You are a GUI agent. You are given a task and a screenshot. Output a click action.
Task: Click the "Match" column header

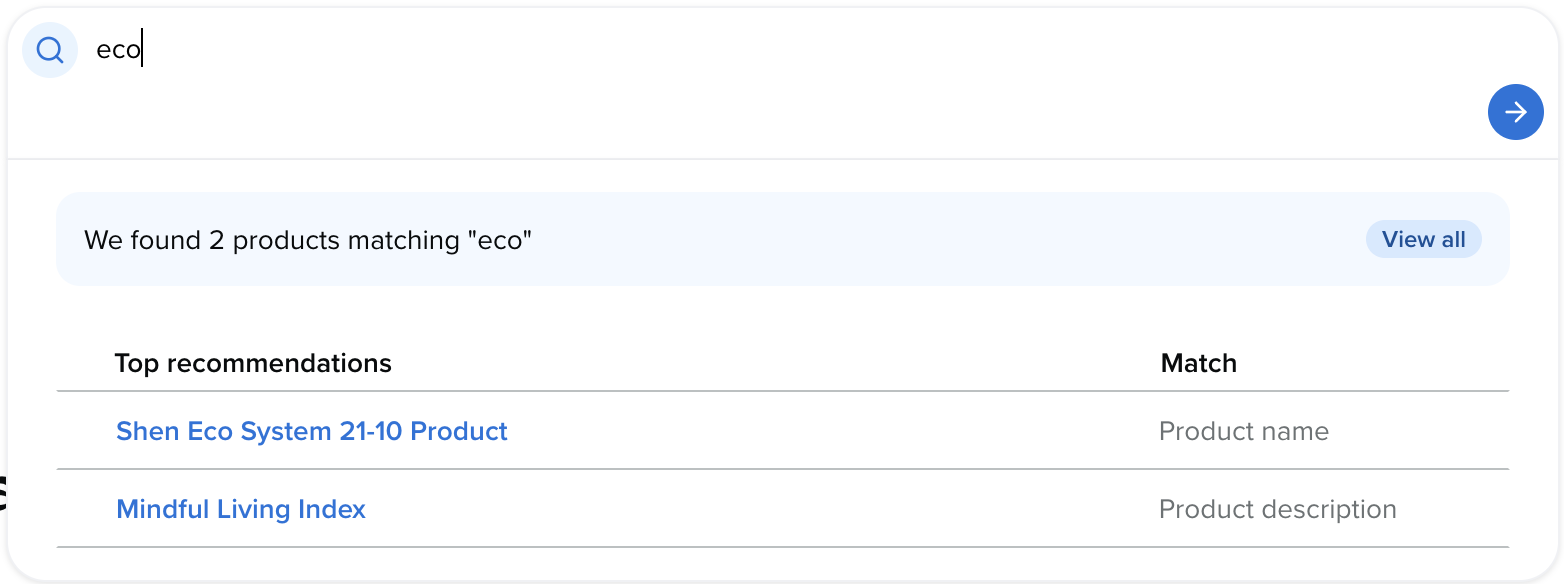pos(1198,363)
